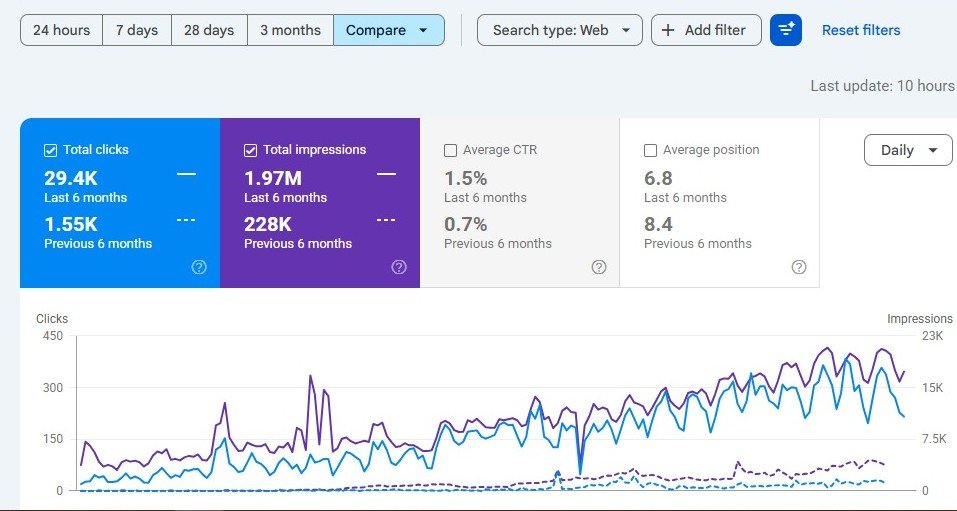The image size is (957, 511).
Task: Click dashed line legend on Total clicks card
Action: coord(186,220)
